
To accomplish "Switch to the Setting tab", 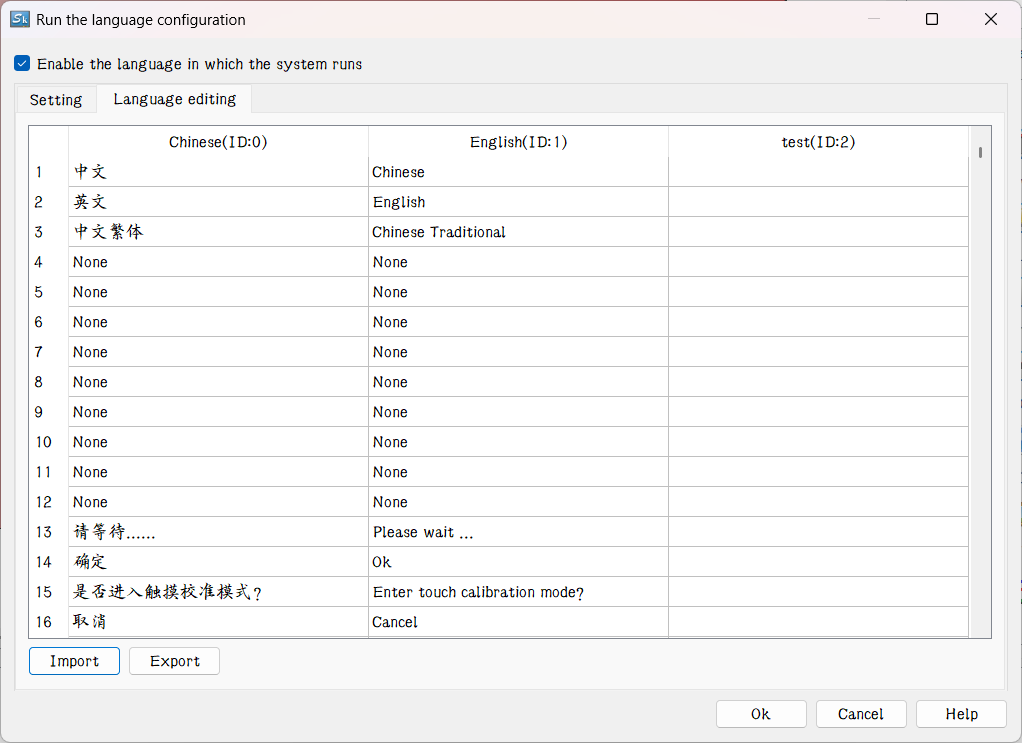I will (56, 100).
